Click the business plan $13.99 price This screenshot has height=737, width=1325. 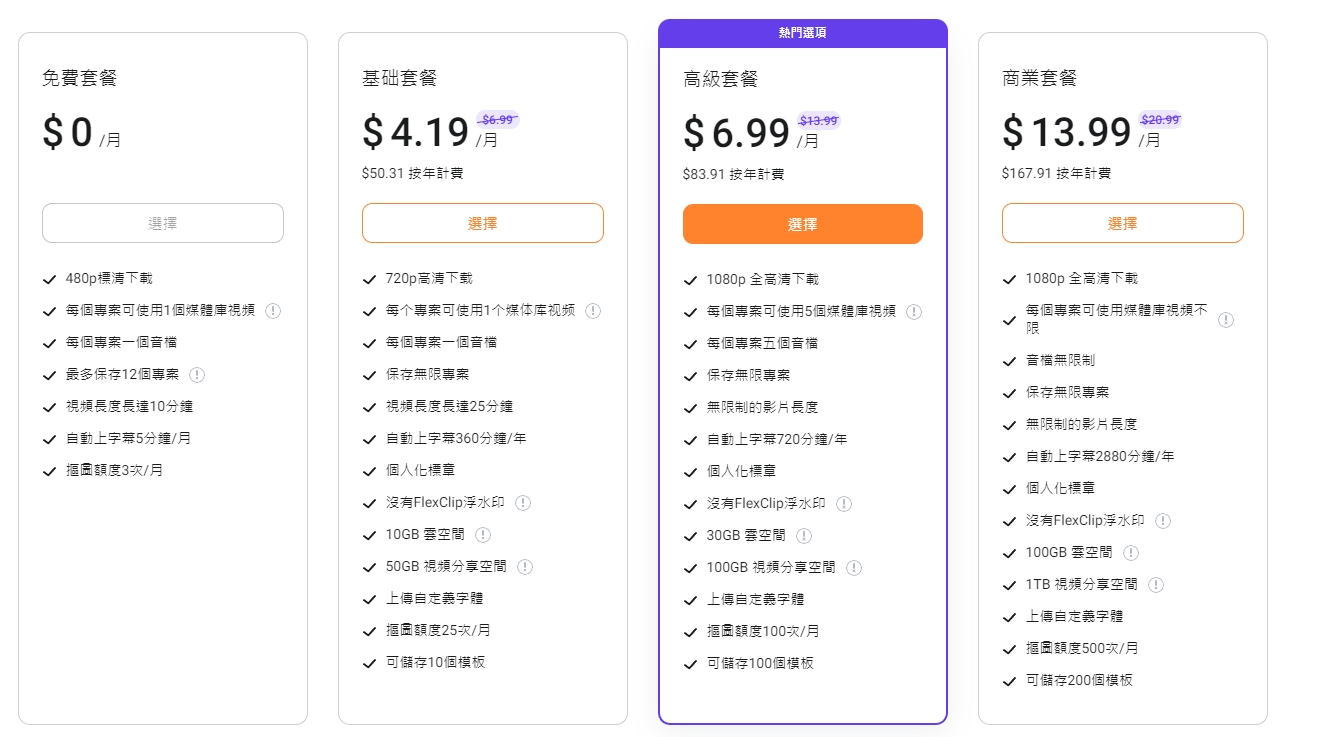pos(1067,132)
